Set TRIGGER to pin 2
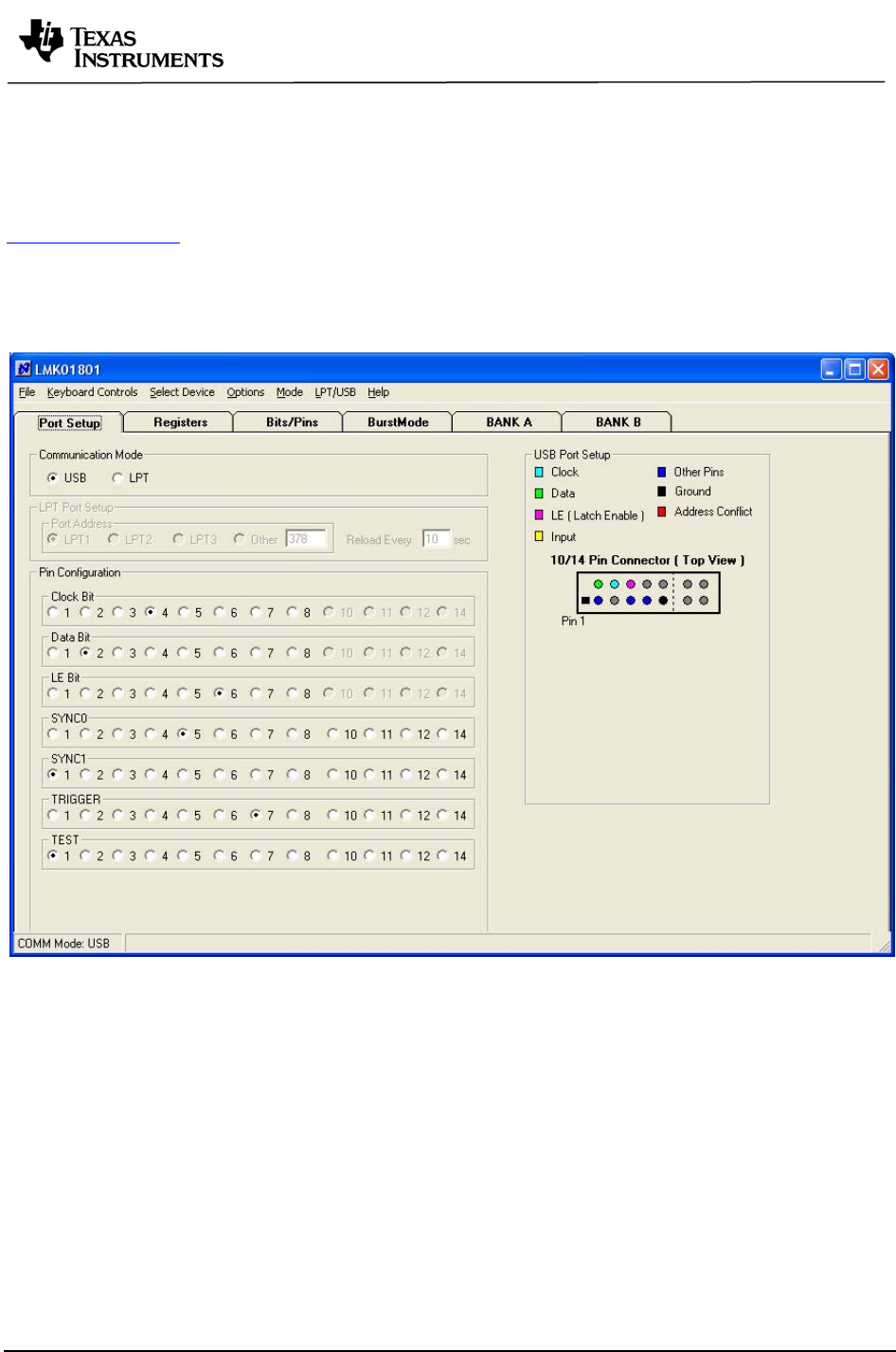Viewport: 896px width, 1352px height. 85,815
